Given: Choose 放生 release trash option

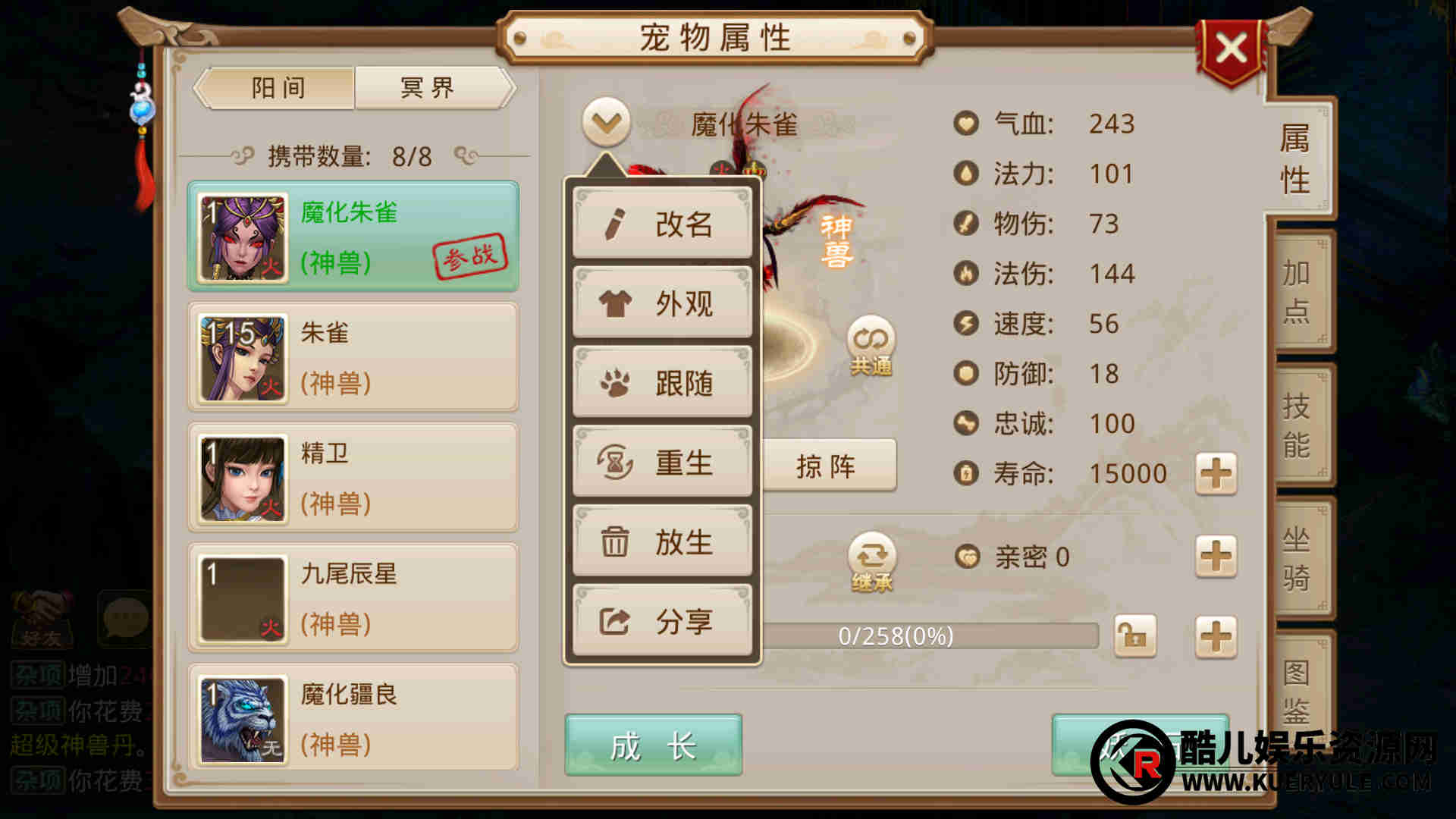Looking at the screenshot, I should click(x=662, y=542).
